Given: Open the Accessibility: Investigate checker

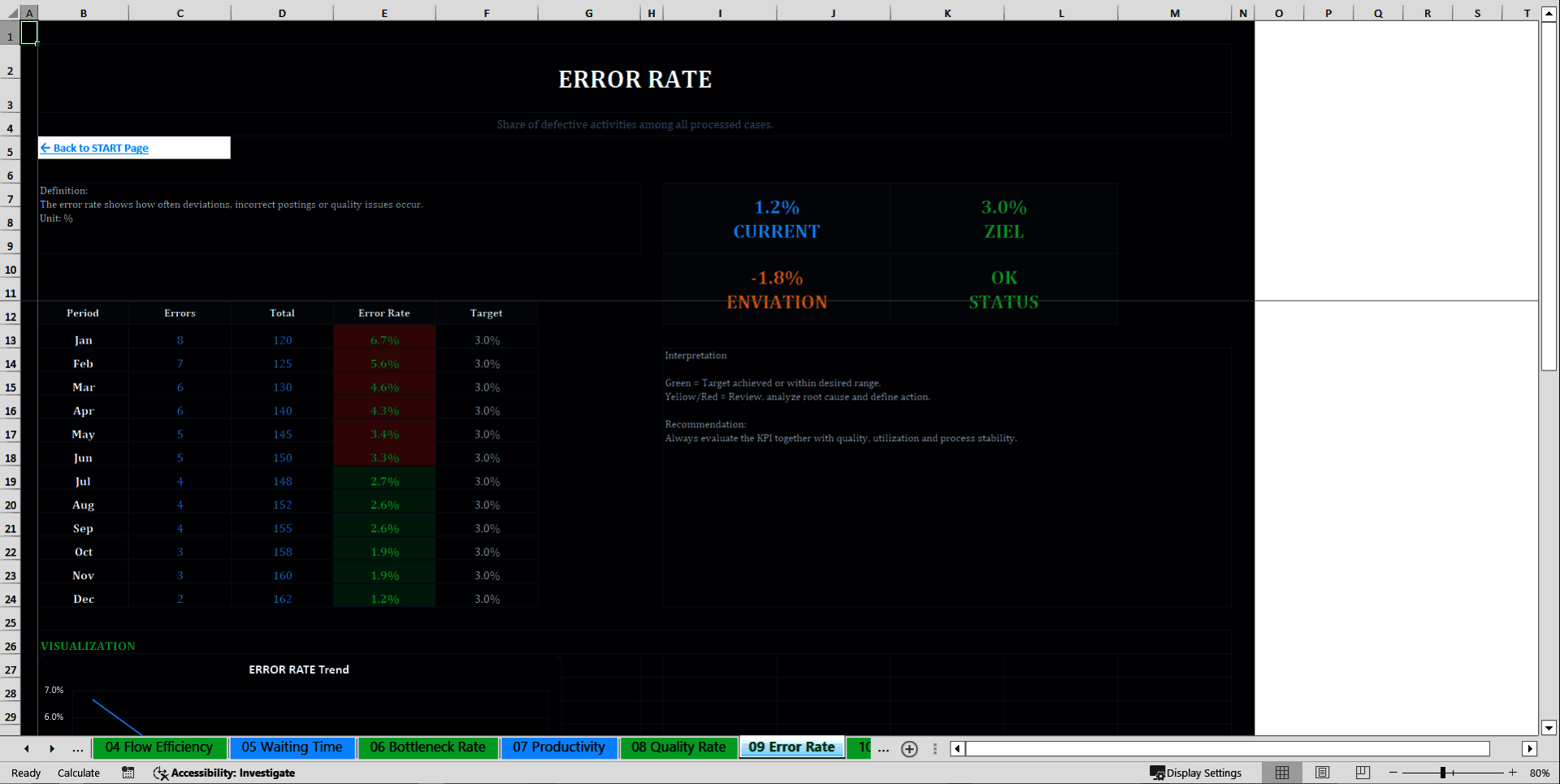Looking at the screenshot, I should tap(224, 773).
